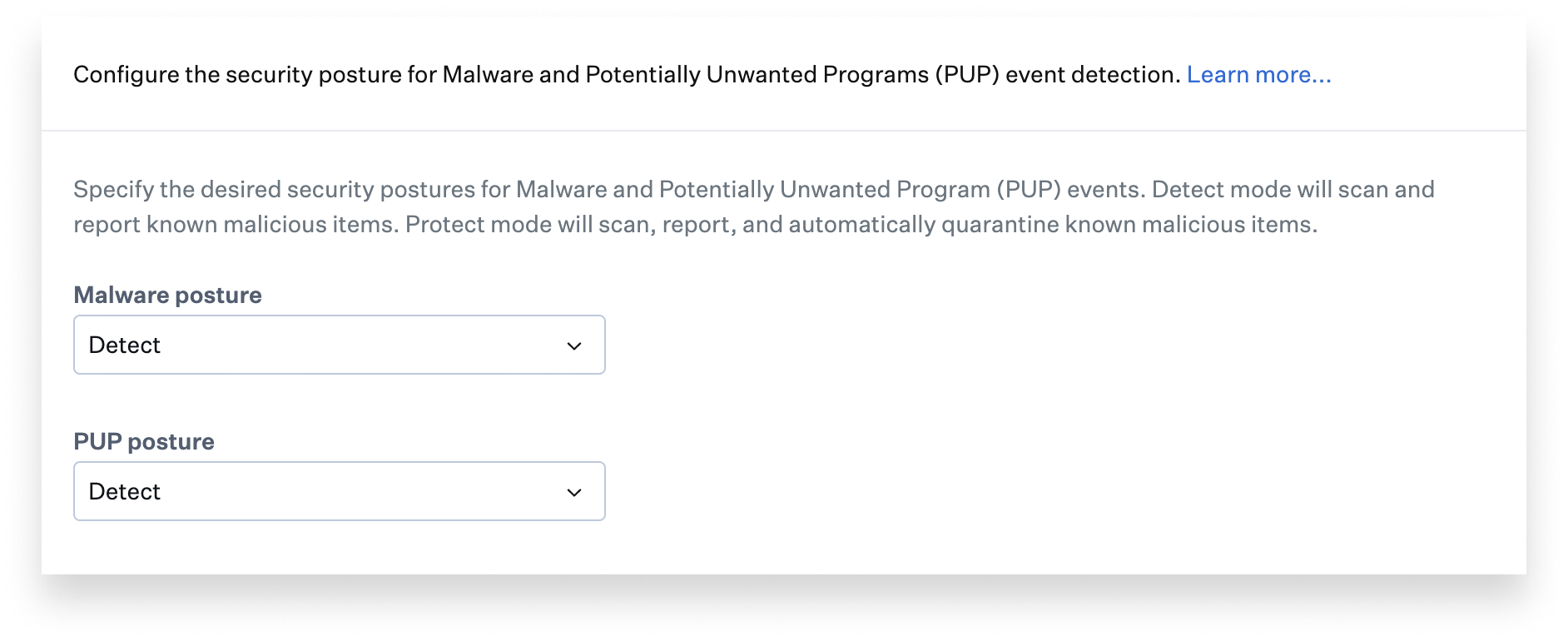Click the phrase report known malicious items

235,225
